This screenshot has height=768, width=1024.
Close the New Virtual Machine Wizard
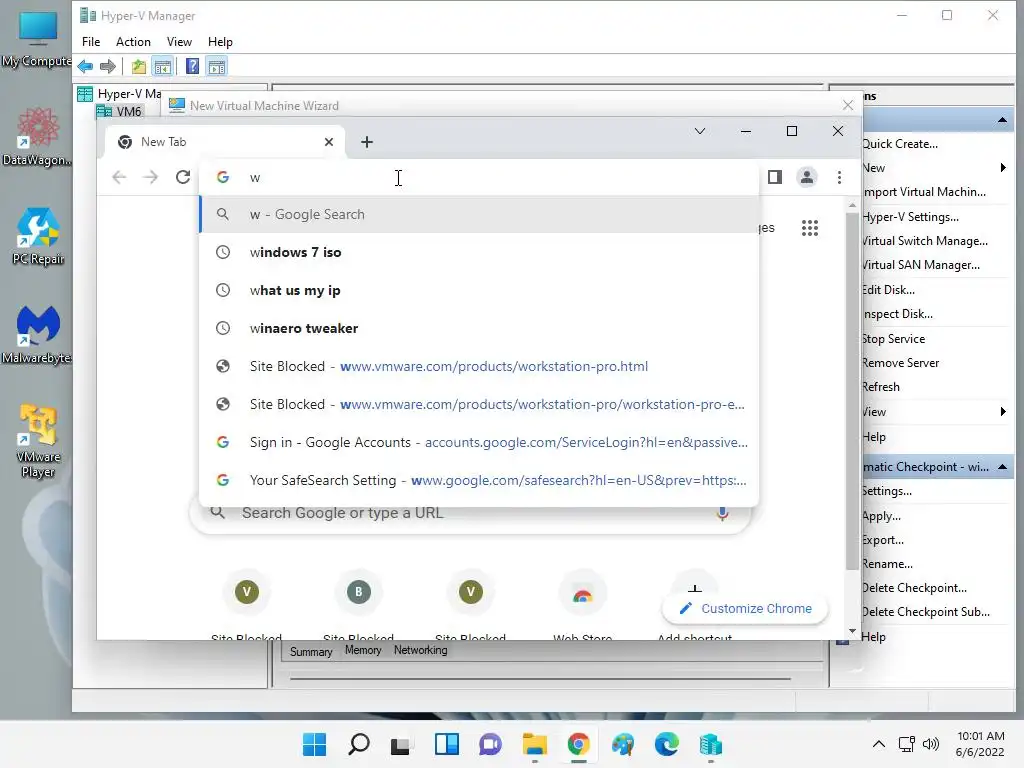coord(848,105)
